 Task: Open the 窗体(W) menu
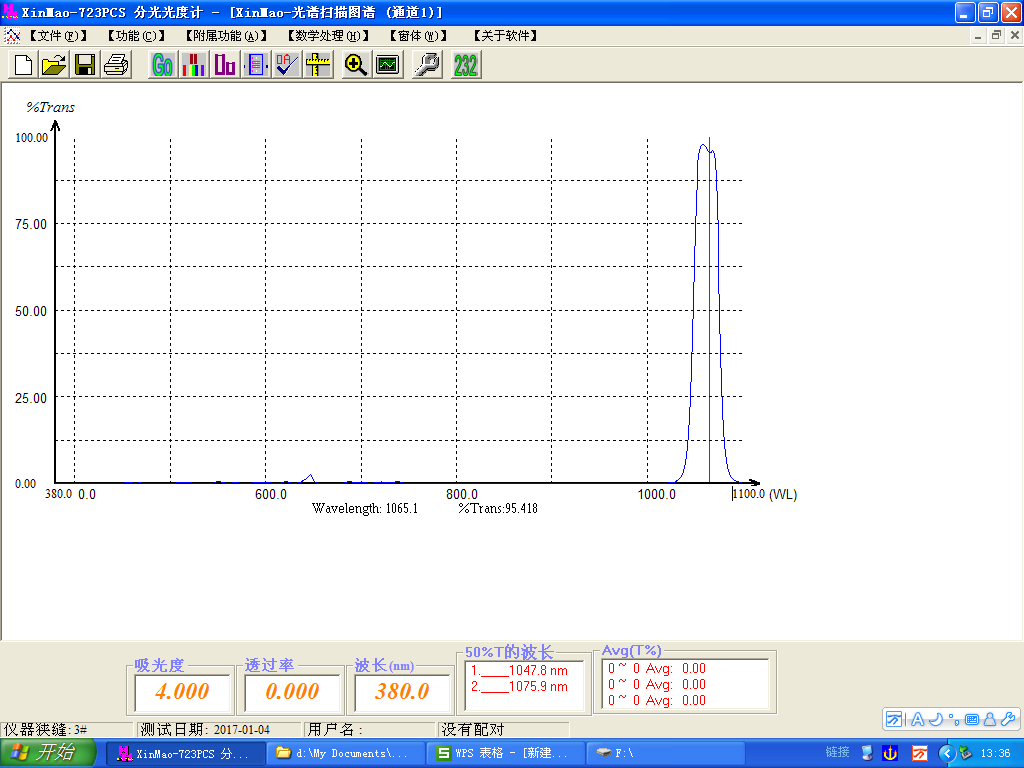[x=418, y=35]
